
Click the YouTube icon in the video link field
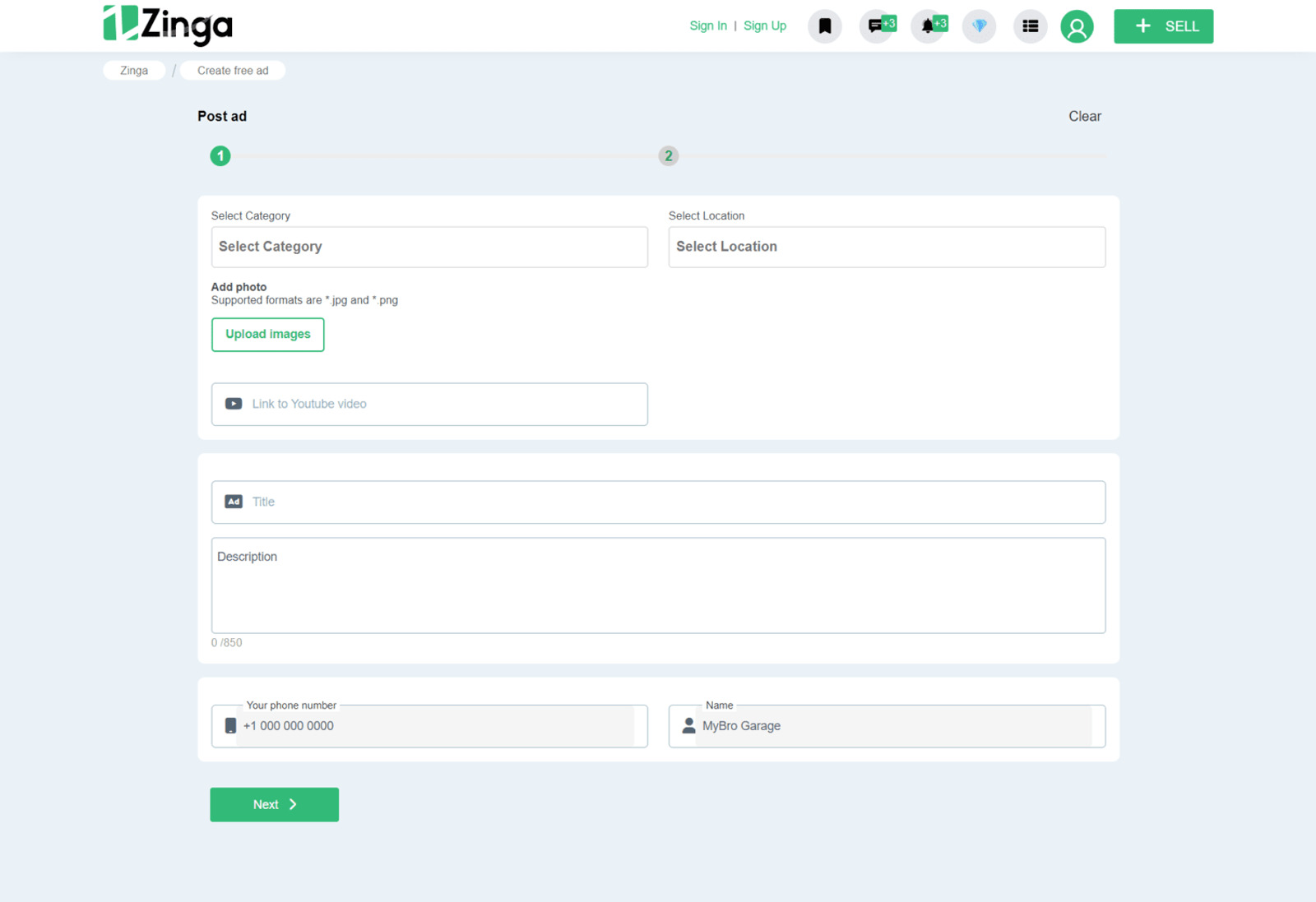(x=233, y=404)
